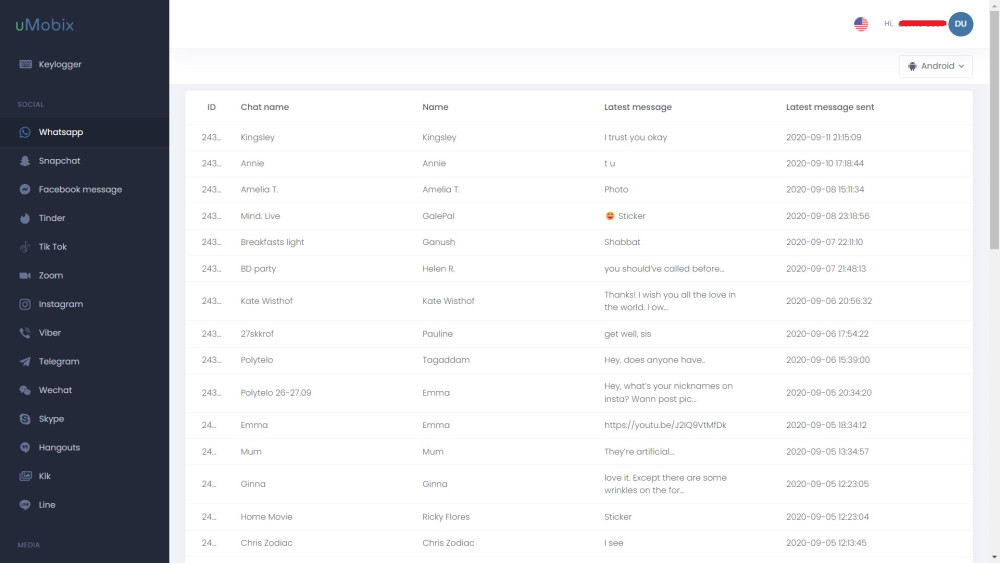Click the Instagram icon

(x=25, y=304)
